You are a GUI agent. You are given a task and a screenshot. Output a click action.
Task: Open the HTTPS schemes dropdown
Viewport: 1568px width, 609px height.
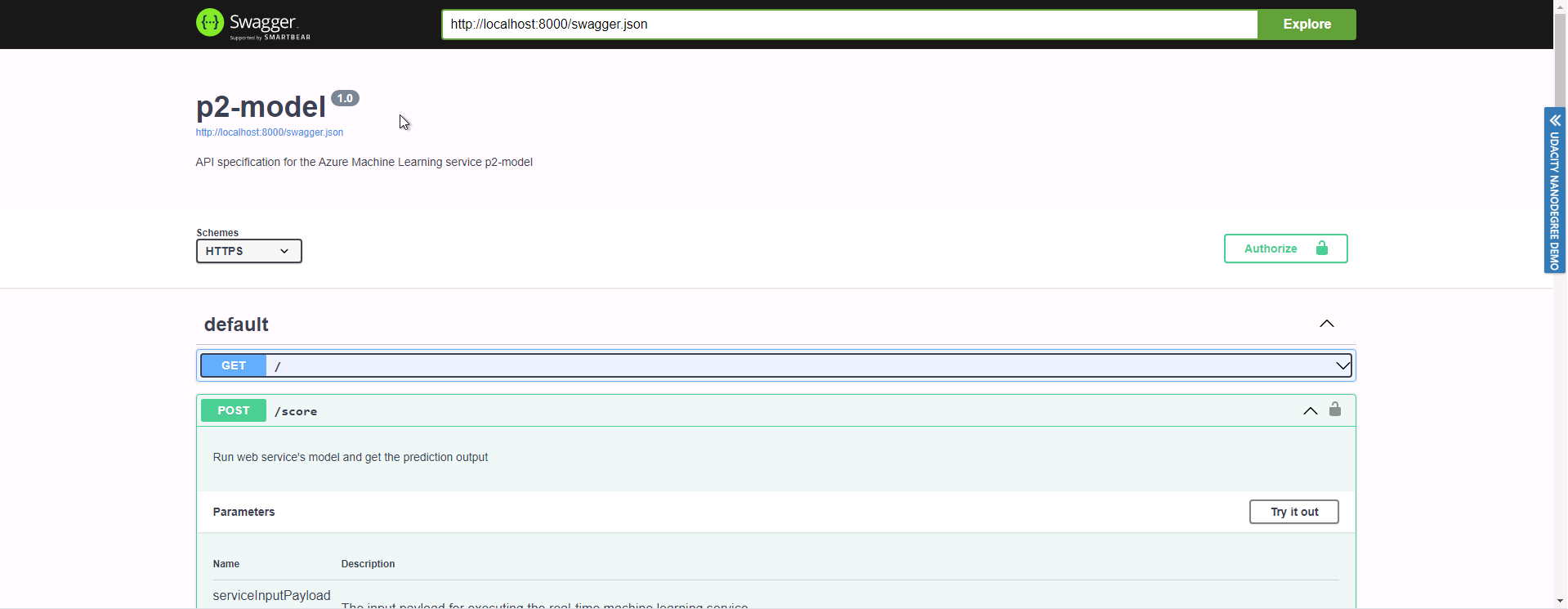pyautogui.click(x=249, y=251)
